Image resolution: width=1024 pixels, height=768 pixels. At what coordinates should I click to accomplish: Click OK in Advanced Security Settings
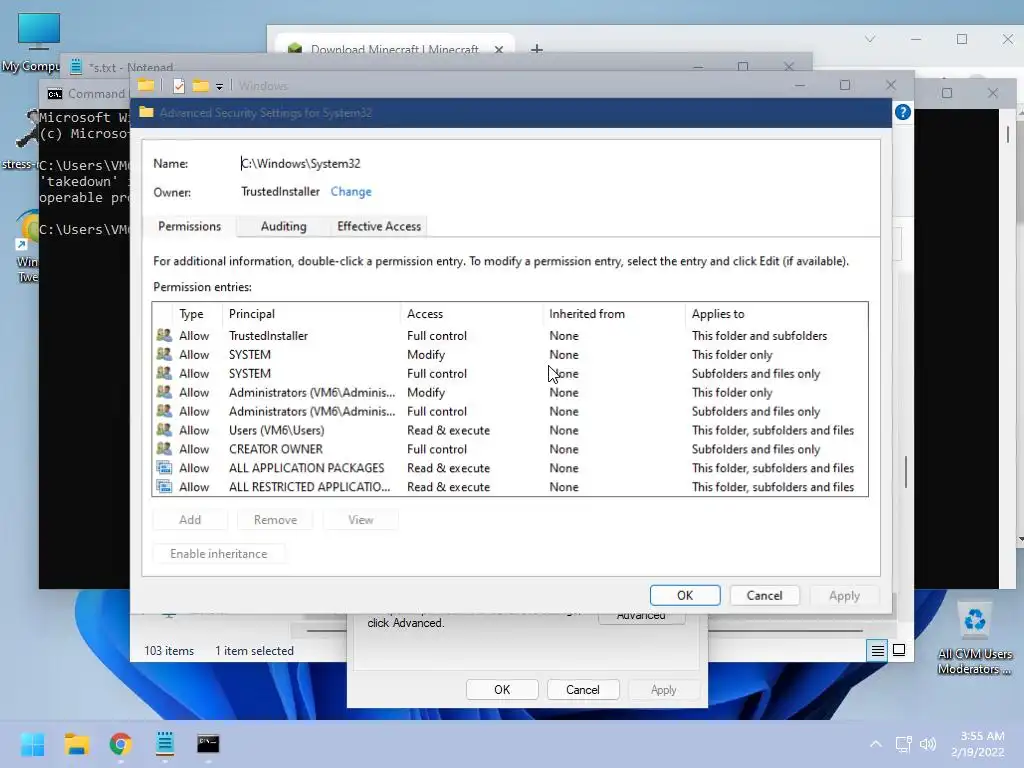685,595
